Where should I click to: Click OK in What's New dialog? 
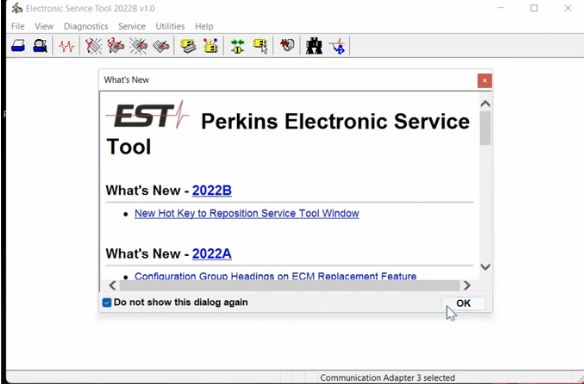463,303
